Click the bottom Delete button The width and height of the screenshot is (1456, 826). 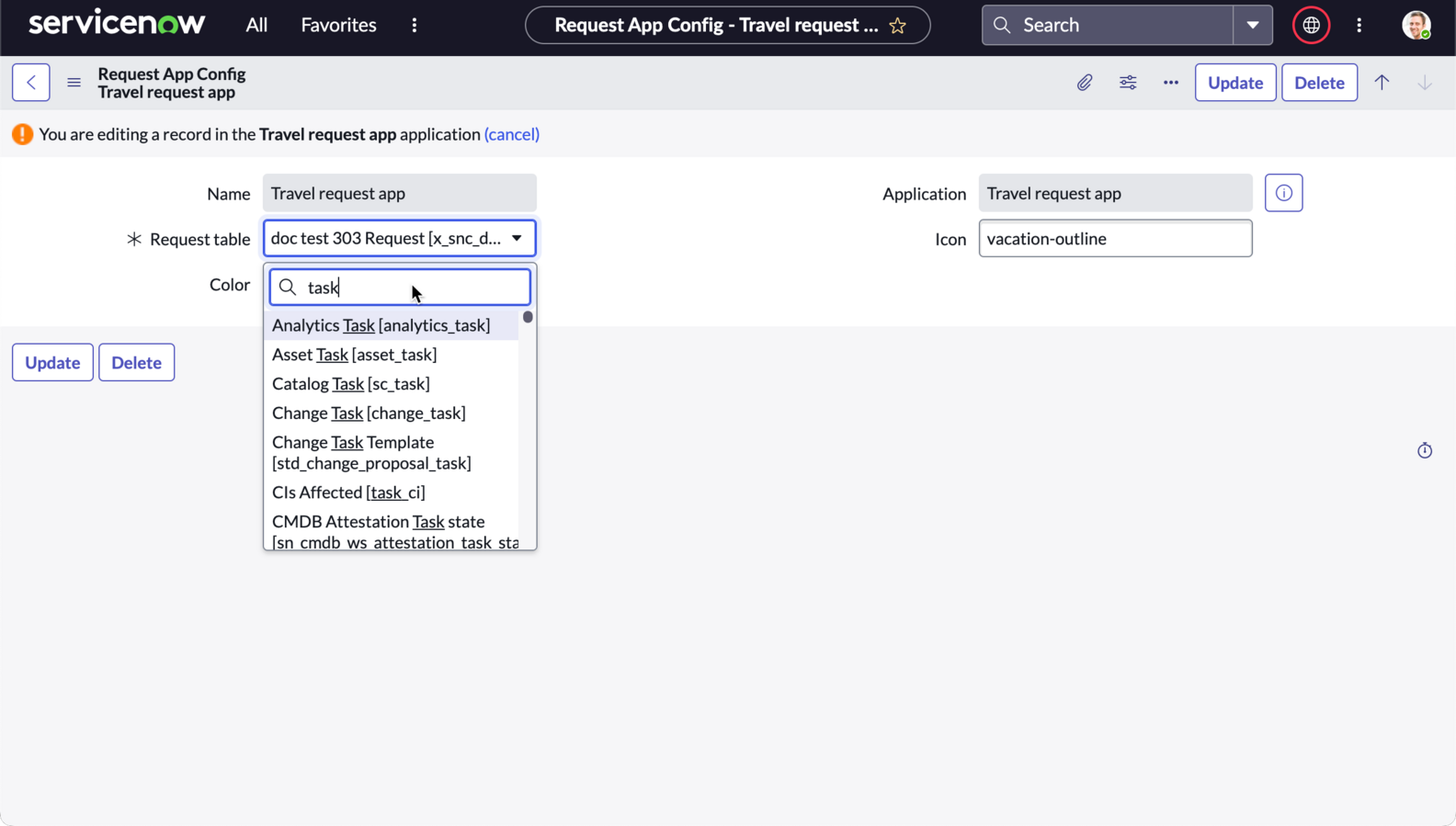click(x=136, y=362)
